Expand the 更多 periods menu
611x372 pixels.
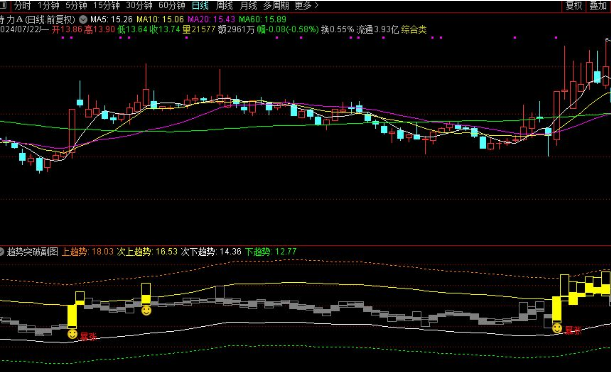pos(306,5)
